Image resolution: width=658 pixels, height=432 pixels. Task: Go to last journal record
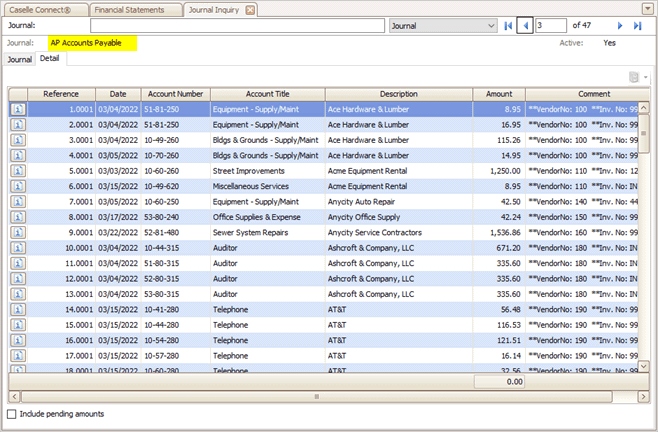637,26
